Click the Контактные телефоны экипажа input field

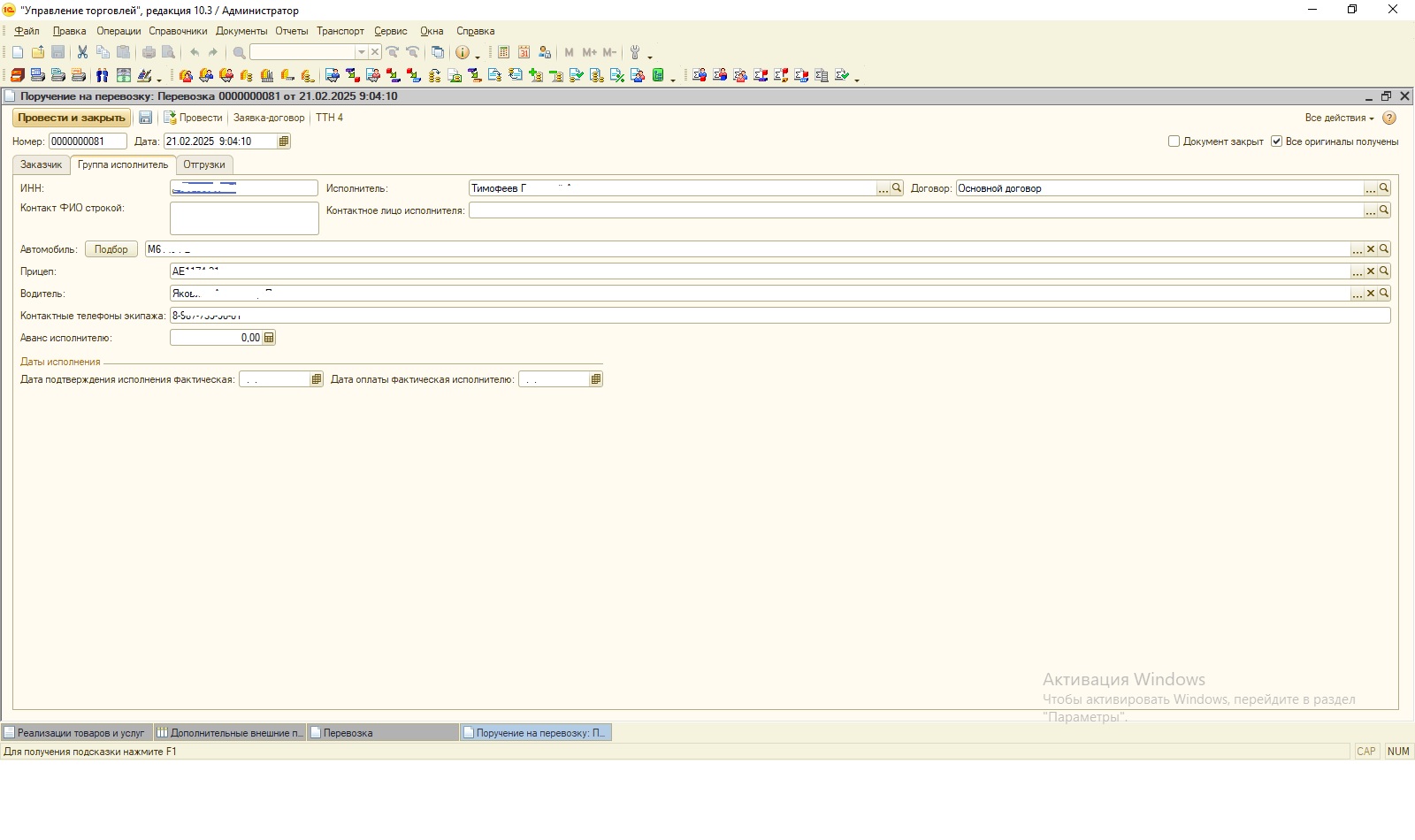pyautogui.click(x=778, y=316)
